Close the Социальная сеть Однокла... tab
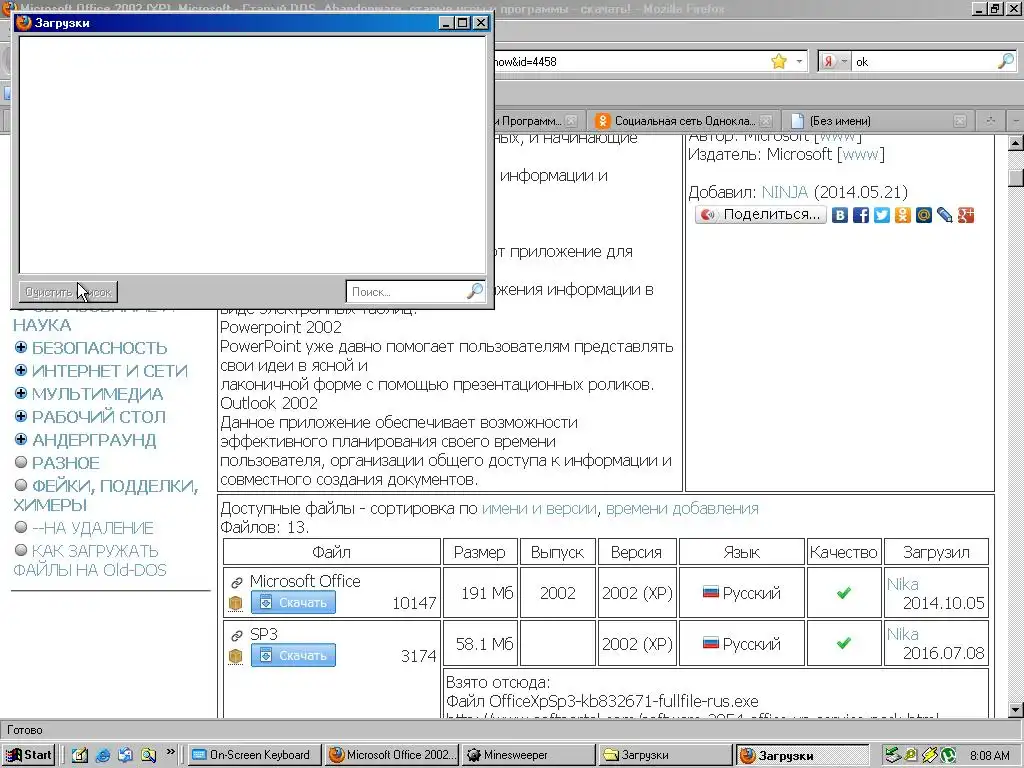 pos(765,121)
